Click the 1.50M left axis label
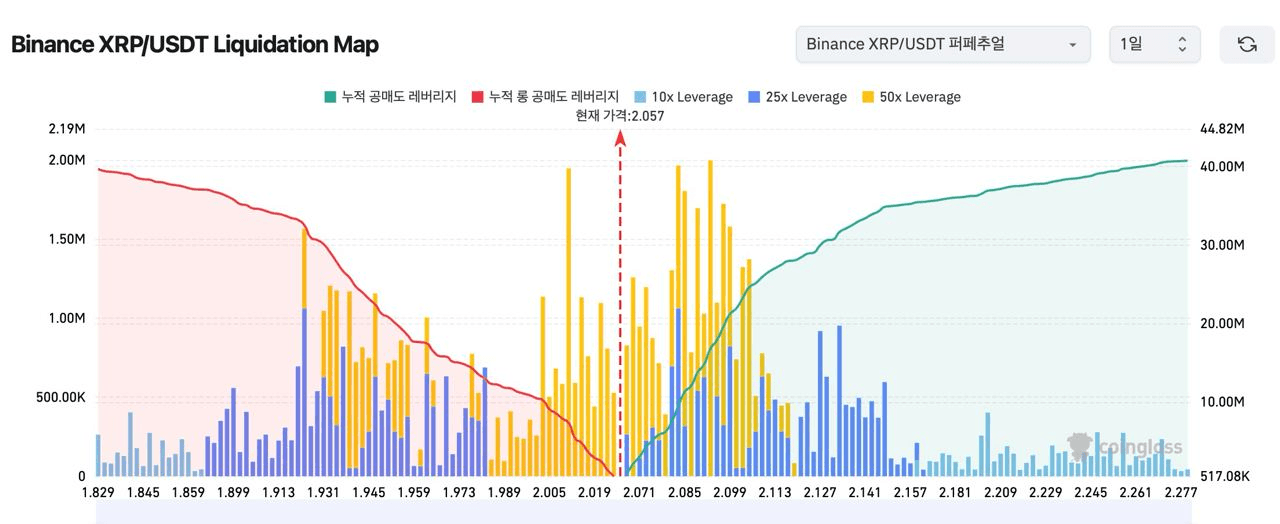 click(66, 239)
